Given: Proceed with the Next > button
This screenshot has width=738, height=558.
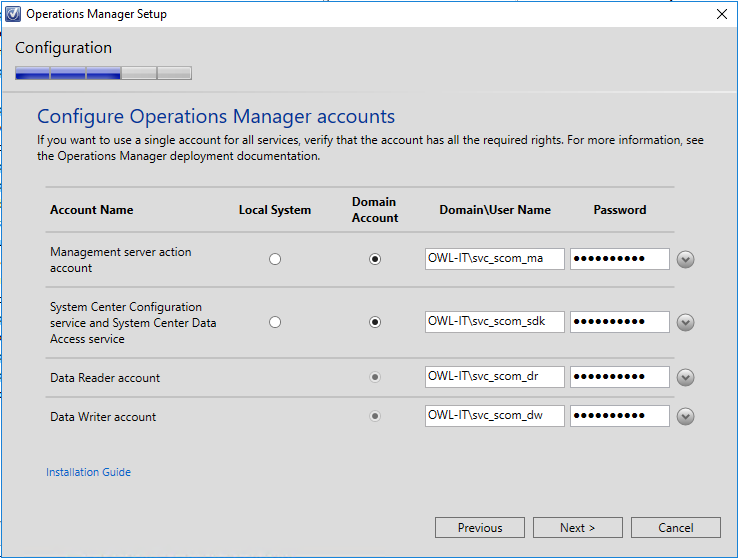Looking at the screenshot, I should coord(578,528).
